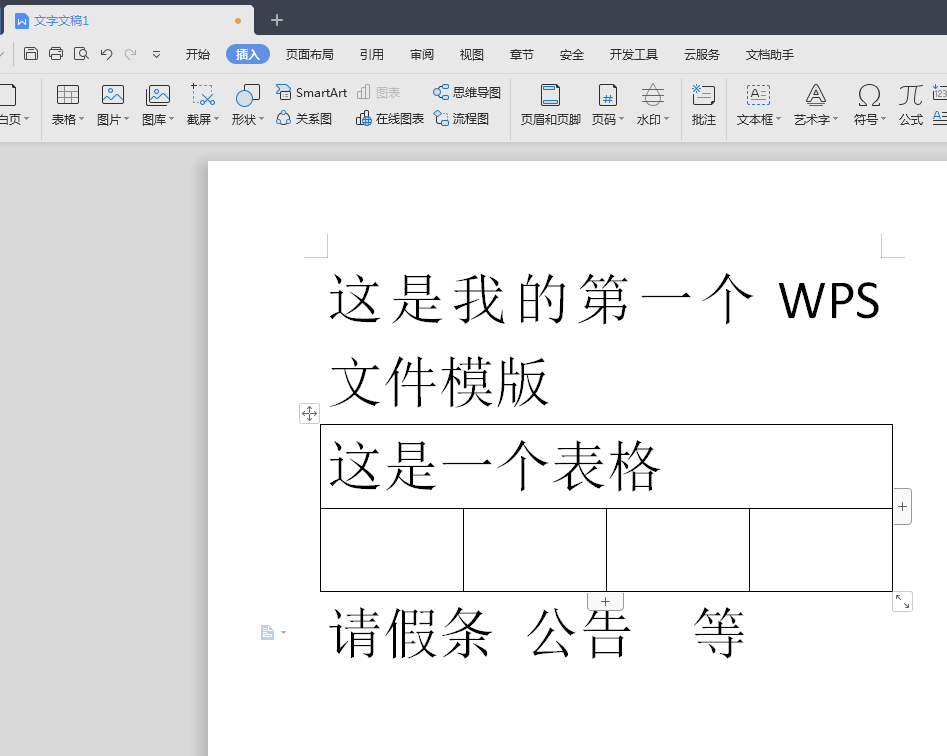The height and width of the screenshot is (756, 947).
Task: Add a column with table right plus button
Action: point(902,507)
